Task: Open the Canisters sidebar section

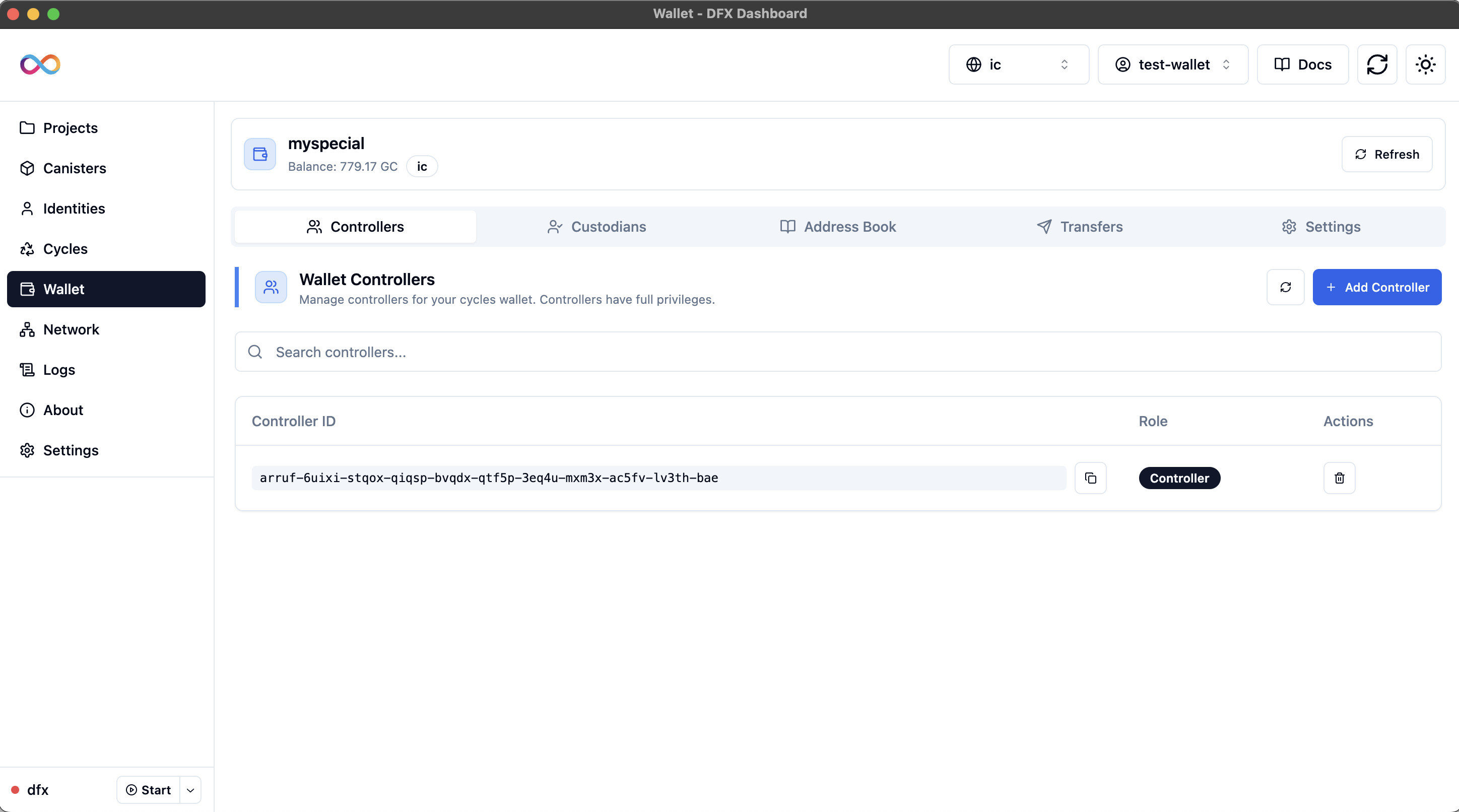Action: pyautogui.click(x=74, y=168)
